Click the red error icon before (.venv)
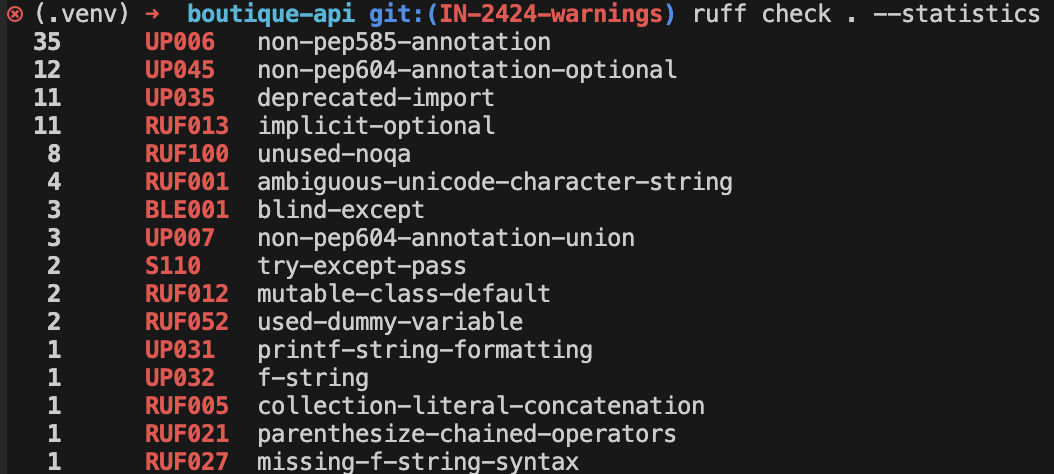The image size is (1054, 474). (x=14, y=14)
